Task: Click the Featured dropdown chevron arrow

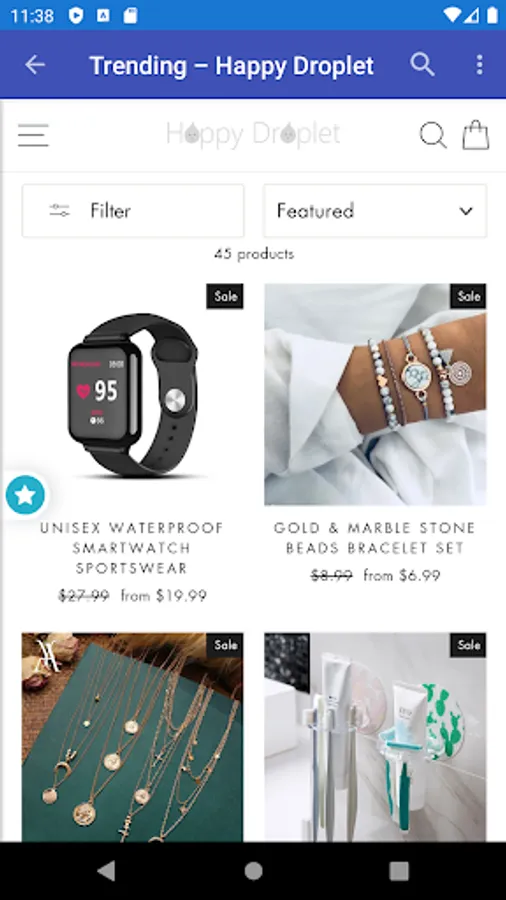Action: point(466,211)
